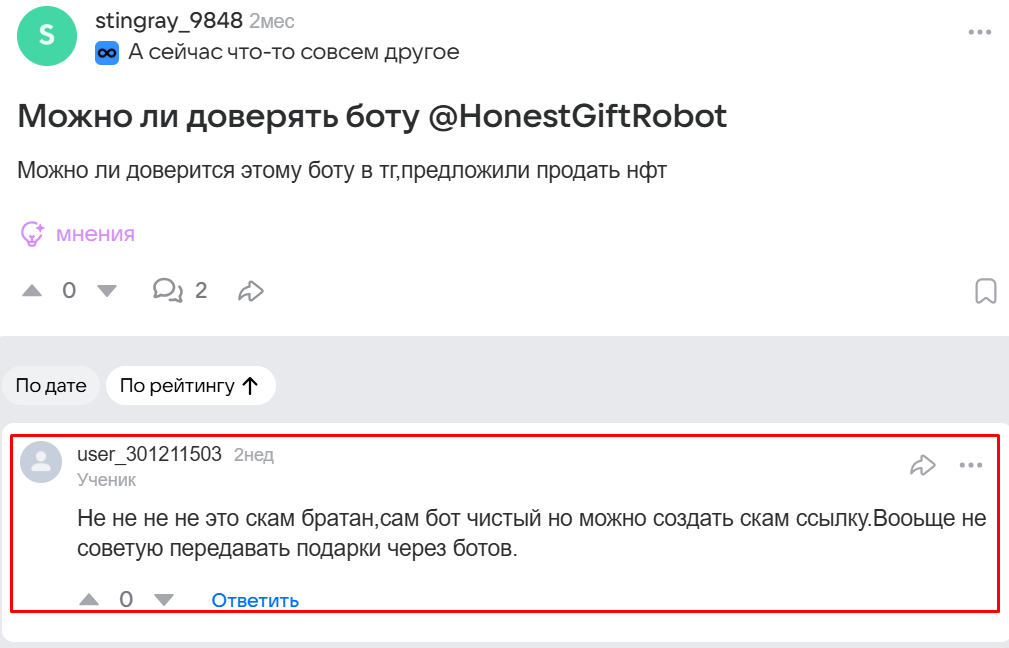1009x648 pixels.
Task: Upvote the answer by user_301211503
Action: (x=89, y=599)
